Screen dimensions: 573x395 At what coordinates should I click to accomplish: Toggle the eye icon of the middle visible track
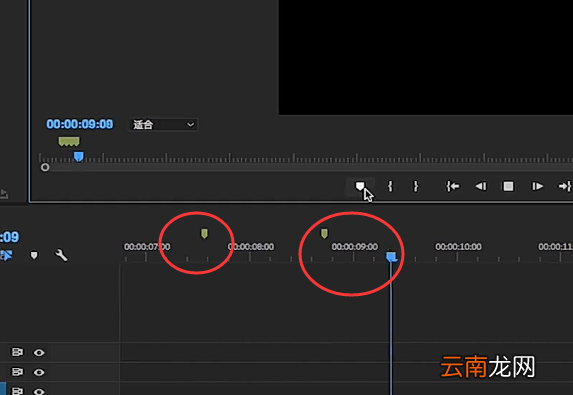click(x=39, y=372)
